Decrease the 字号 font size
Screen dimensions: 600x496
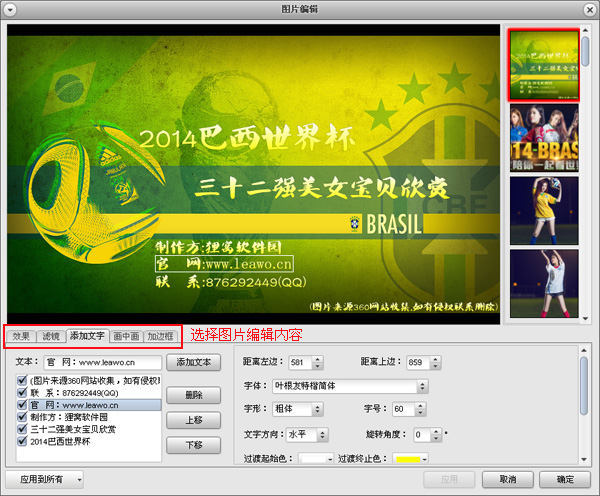(421, 413)
